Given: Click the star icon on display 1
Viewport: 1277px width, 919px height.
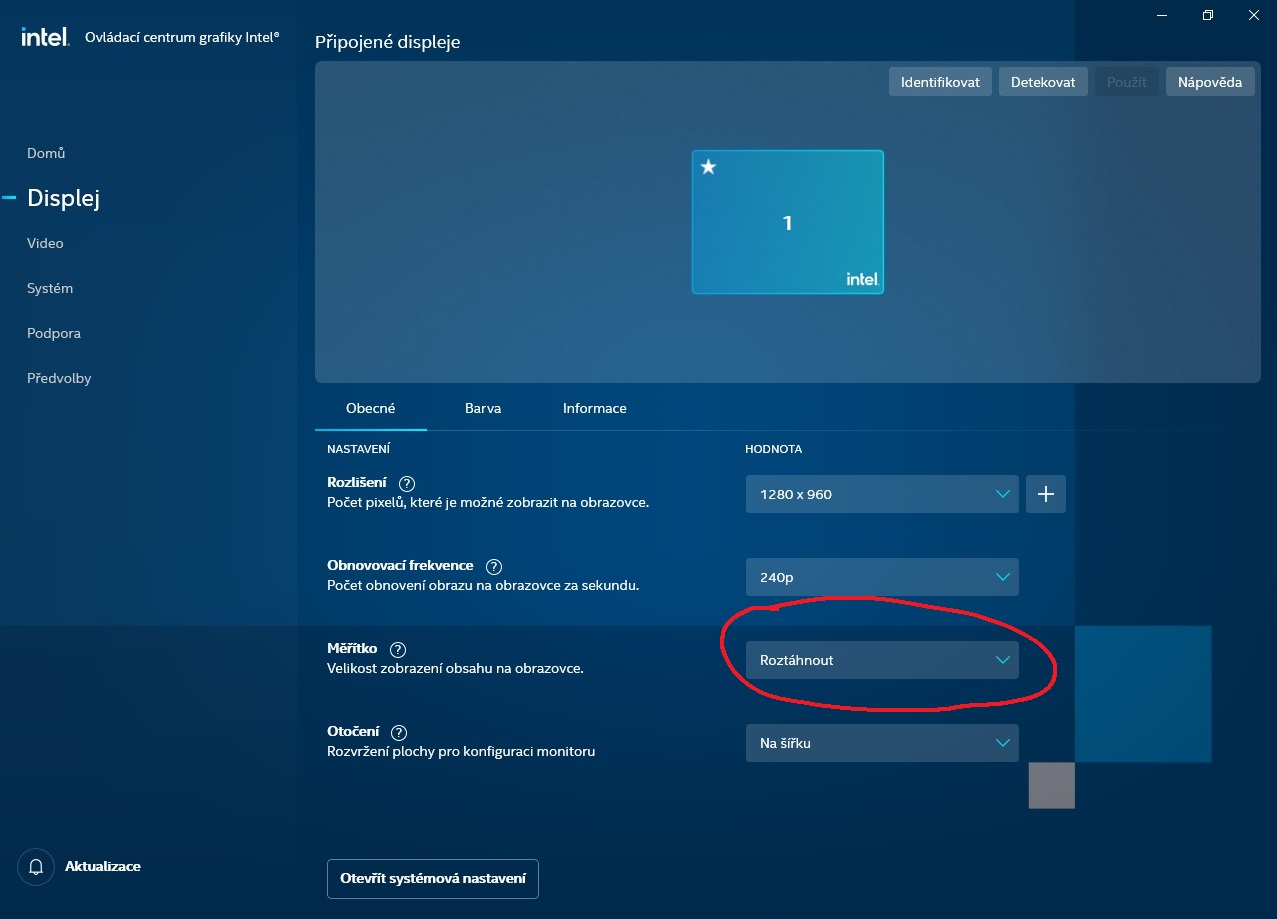Looking at the screenshot, I should (708, 167).
